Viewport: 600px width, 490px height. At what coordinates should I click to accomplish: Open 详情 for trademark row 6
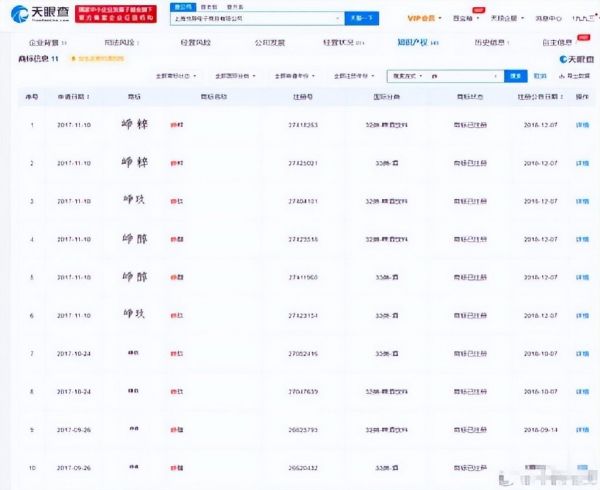click(x=582, y=316)
